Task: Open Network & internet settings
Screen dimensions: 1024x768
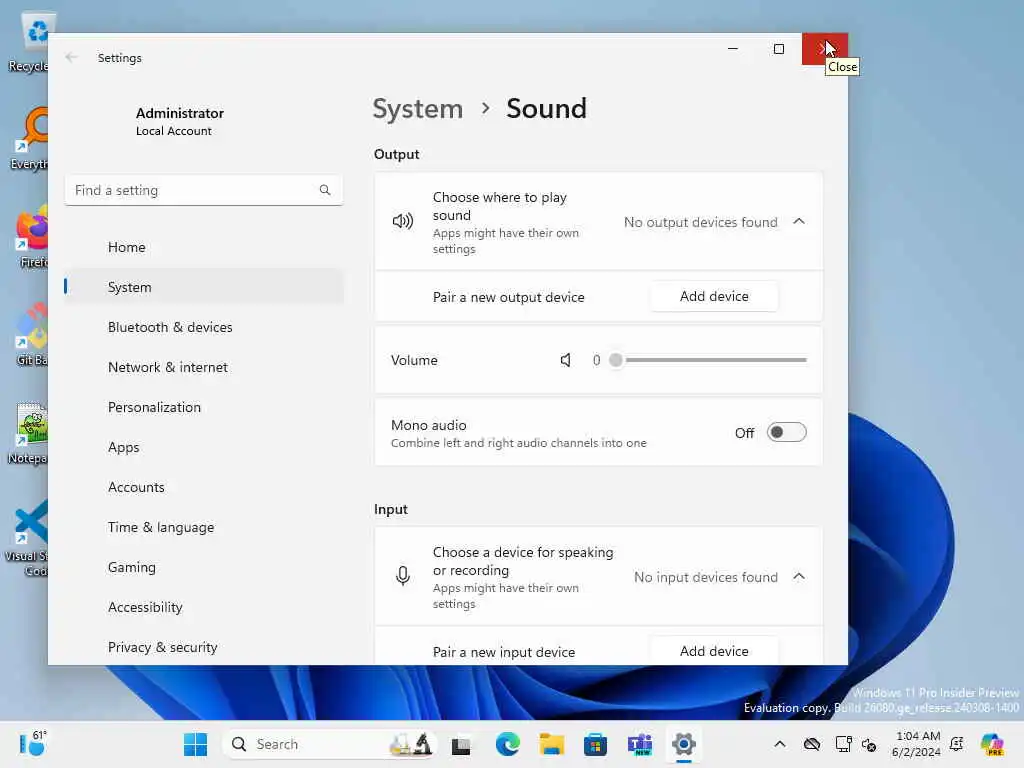Action: click(x=204, y=367)
